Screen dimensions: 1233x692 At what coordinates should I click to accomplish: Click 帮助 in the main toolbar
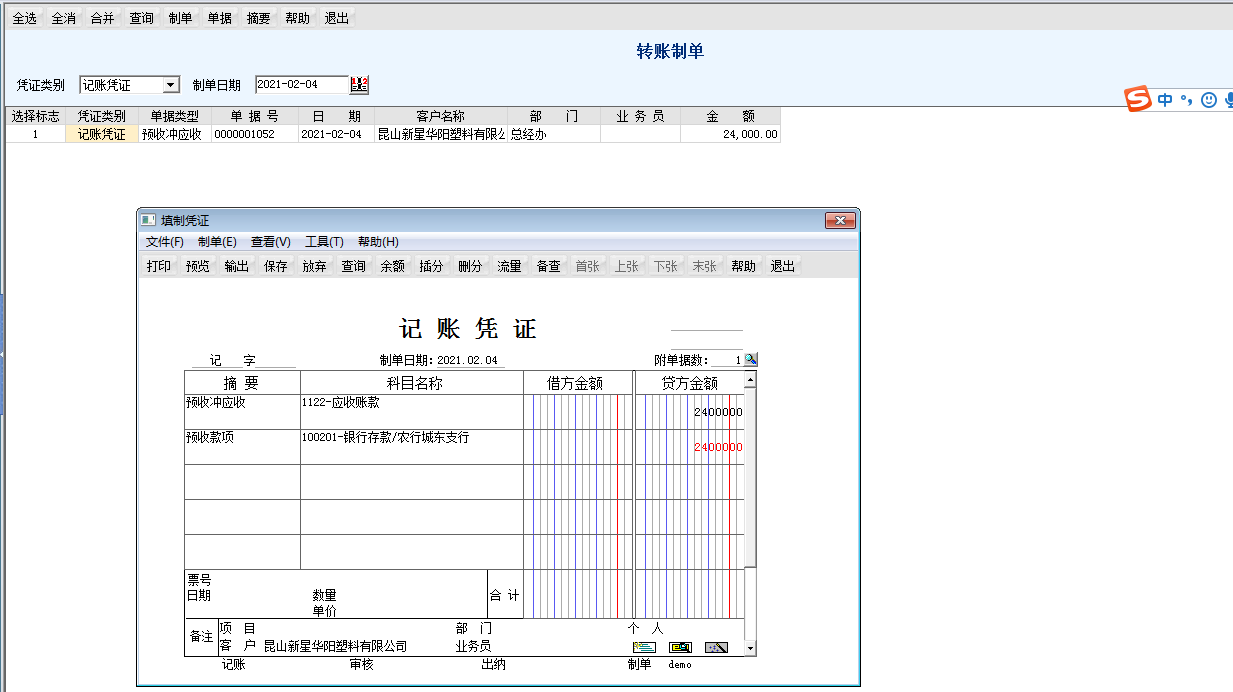[x=297, y=18]
